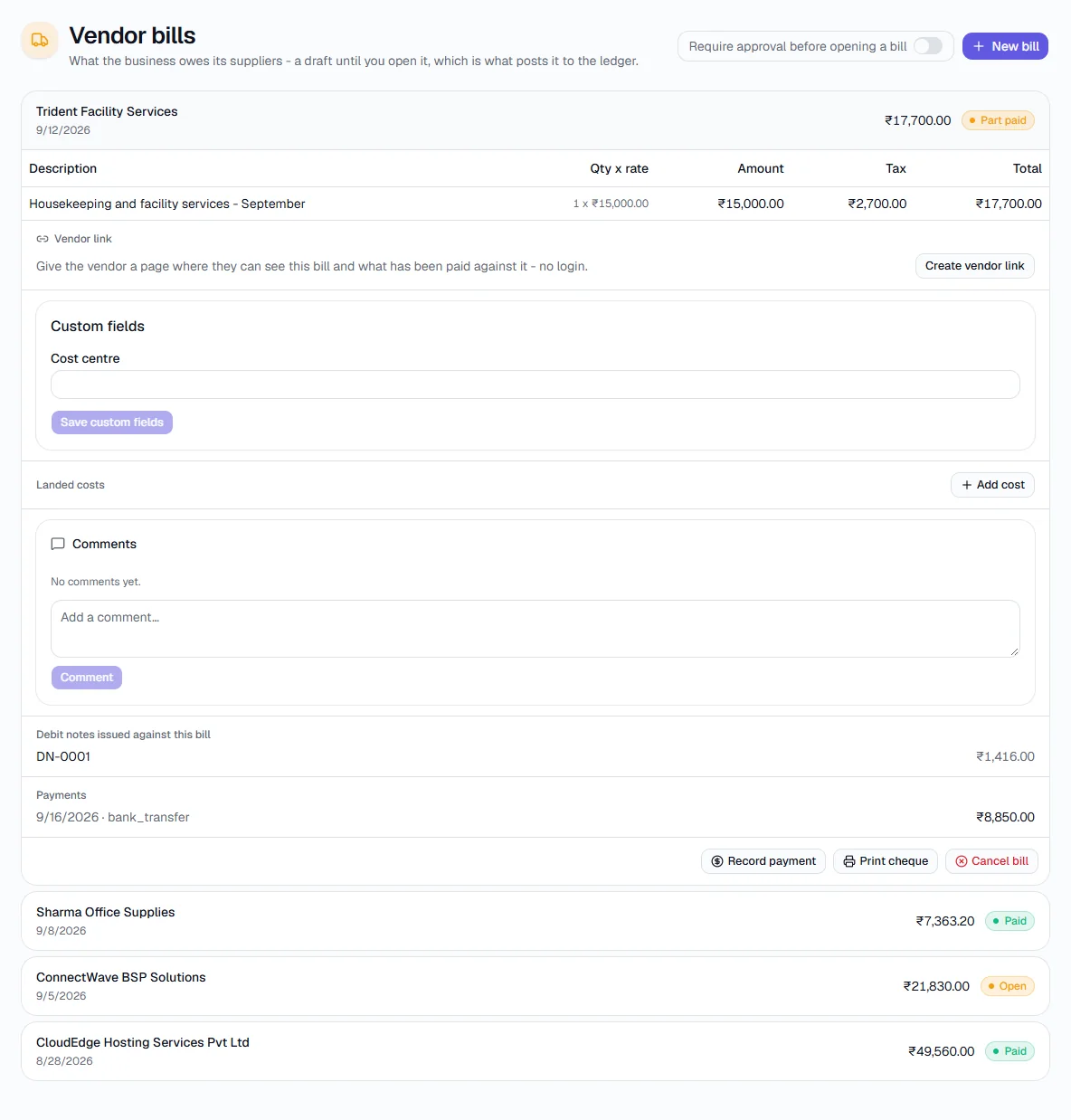Click the ₹15,000.00 amount cell
This screenshot has height=1120, width=1071.
tap(751, 204)
